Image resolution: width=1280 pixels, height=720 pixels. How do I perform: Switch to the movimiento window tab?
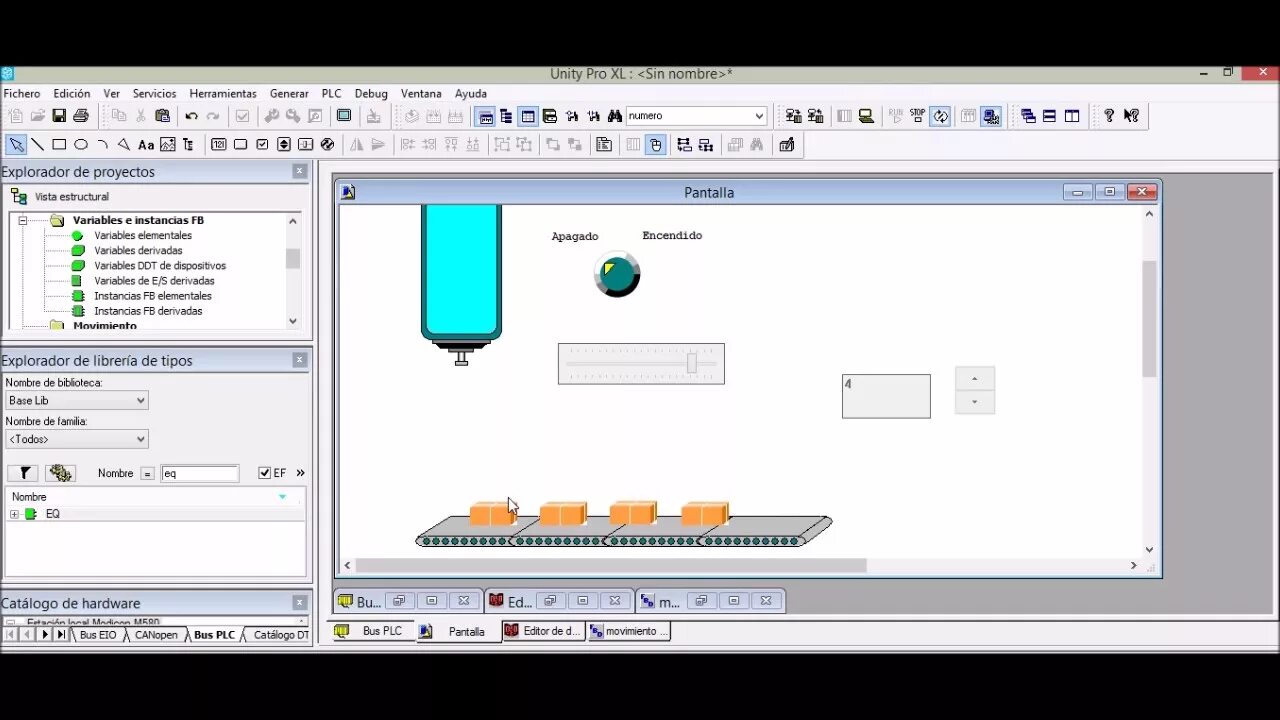tap(628, 631)
